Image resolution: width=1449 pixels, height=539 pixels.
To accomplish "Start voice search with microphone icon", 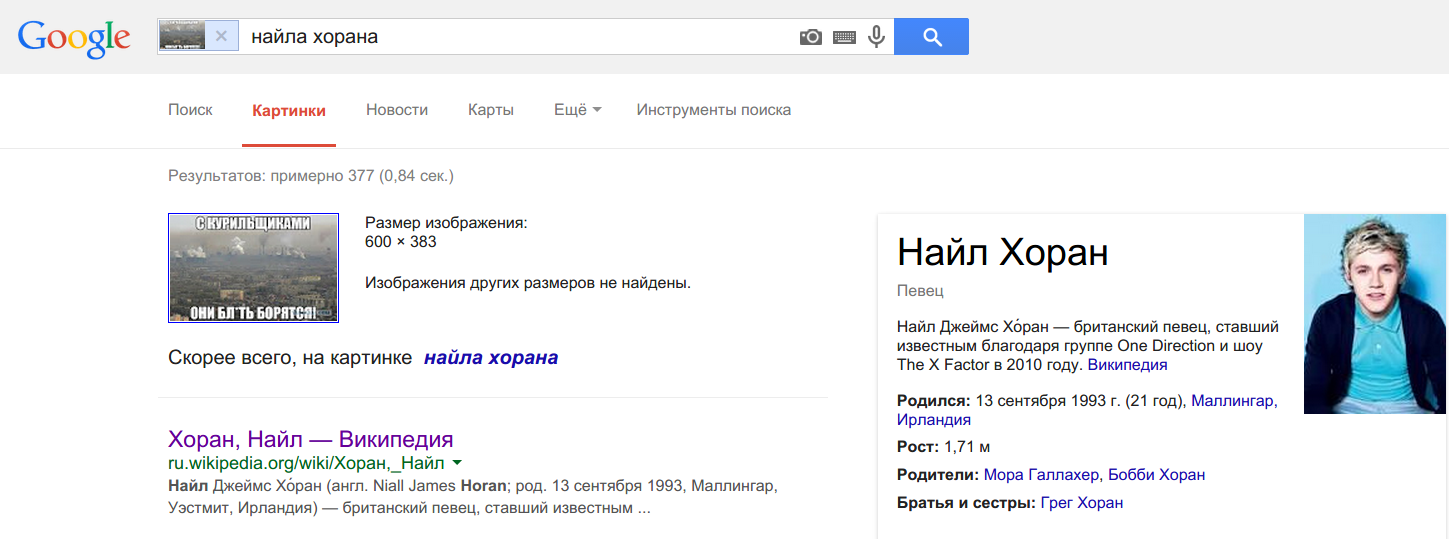I will pyautogui.click(x=877, y=37).
